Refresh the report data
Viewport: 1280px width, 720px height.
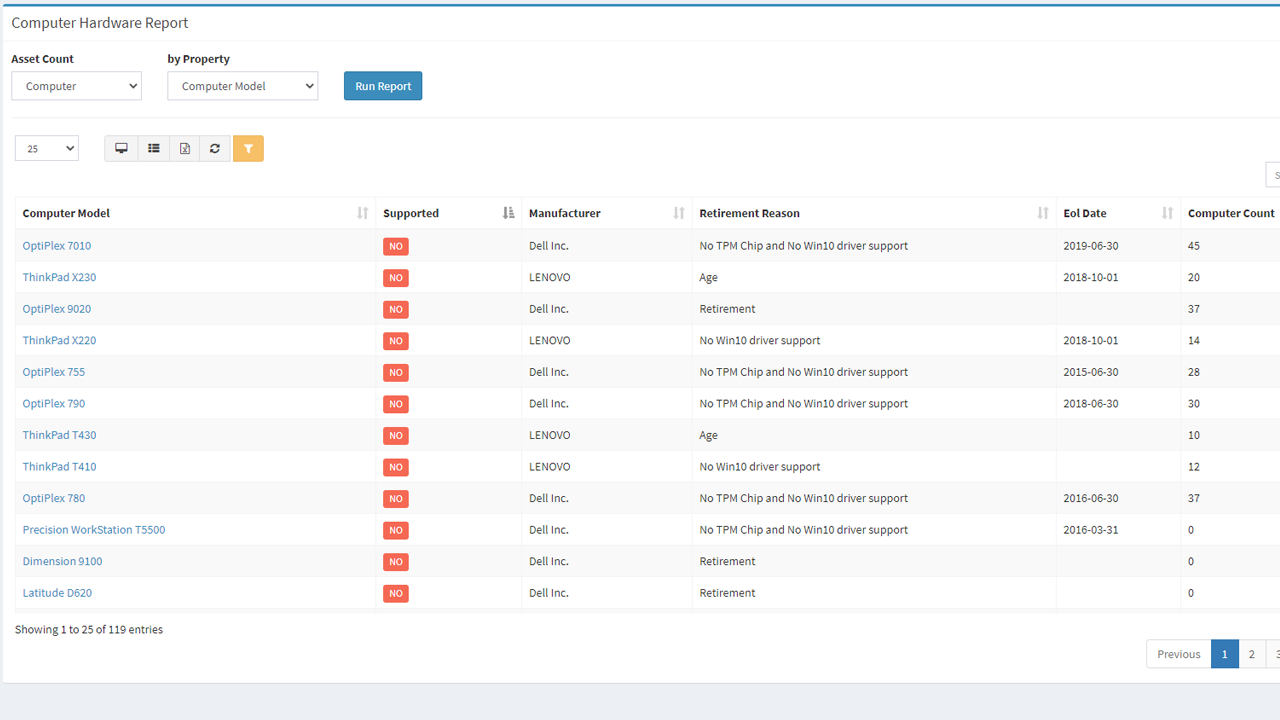click(x=214, y=148)
